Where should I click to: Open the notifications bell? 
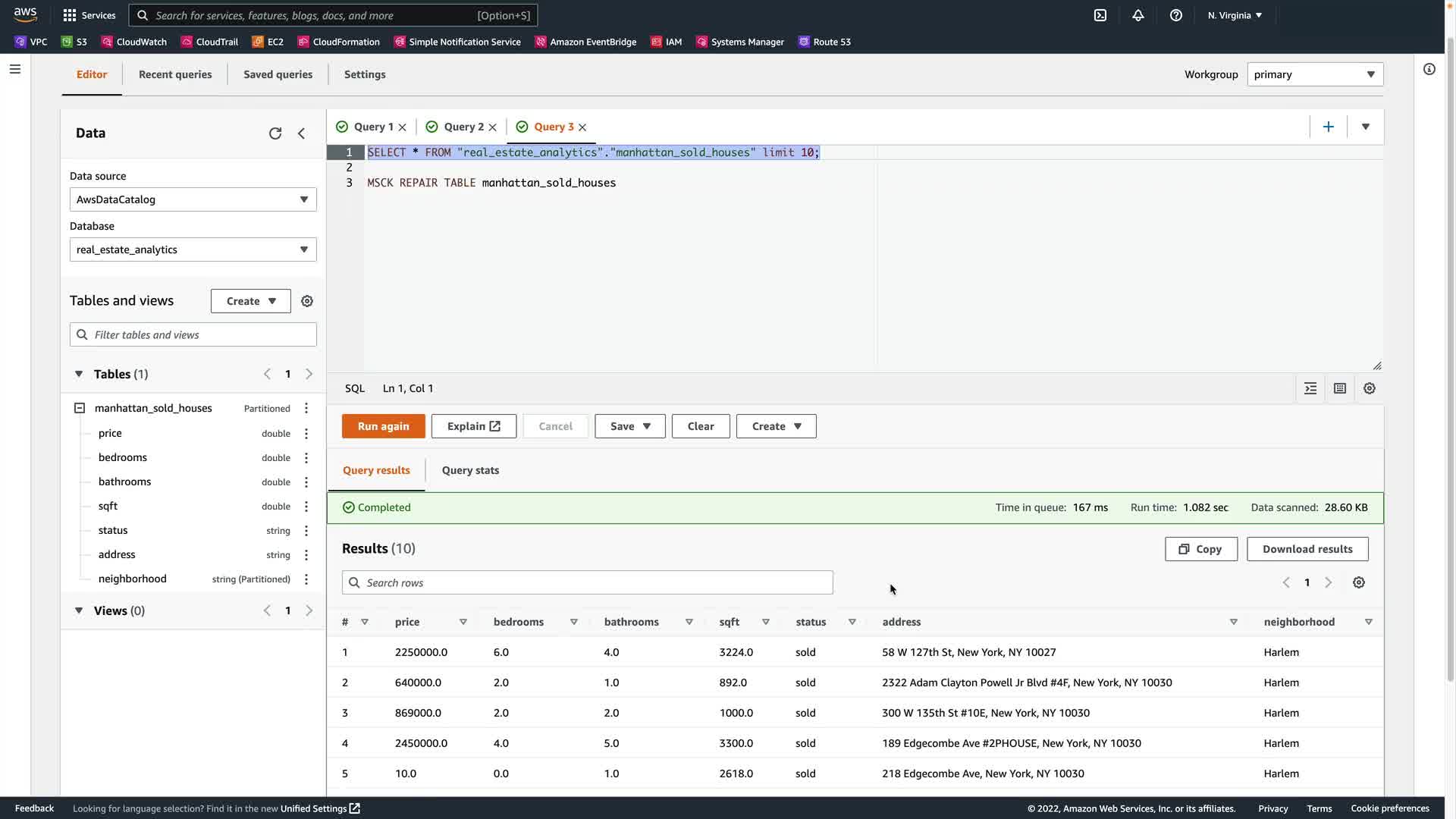(1138, 15)
